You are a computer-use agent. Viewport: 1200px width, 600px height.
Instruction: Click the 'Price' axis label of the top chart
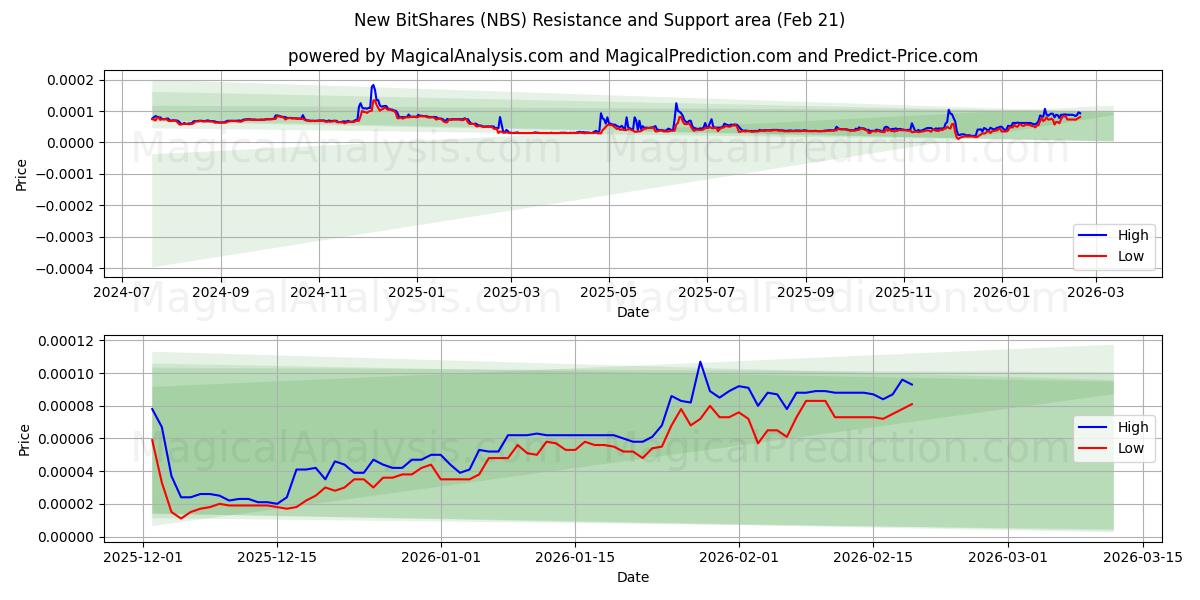pyautogui.click(x=22, y=174)
